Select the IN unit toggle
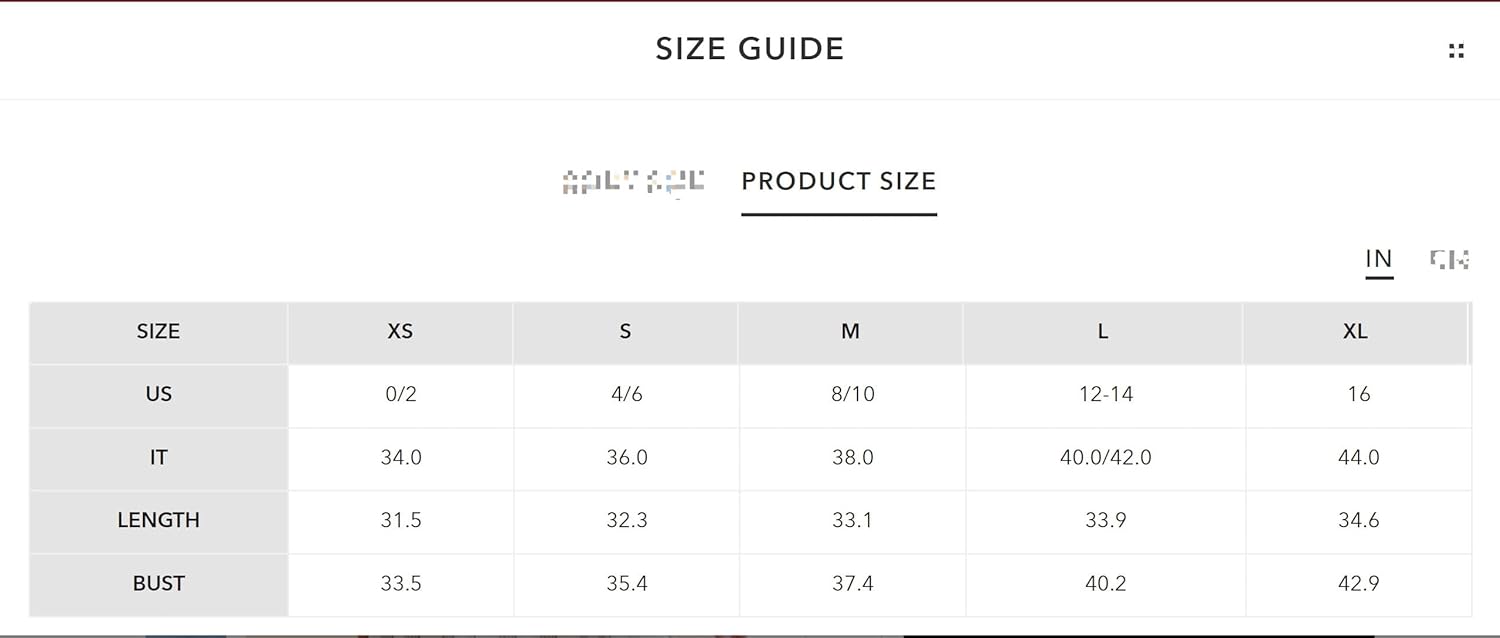Screen dimensions: 1500x638 pyautogui.click(x=1379, y=259)
